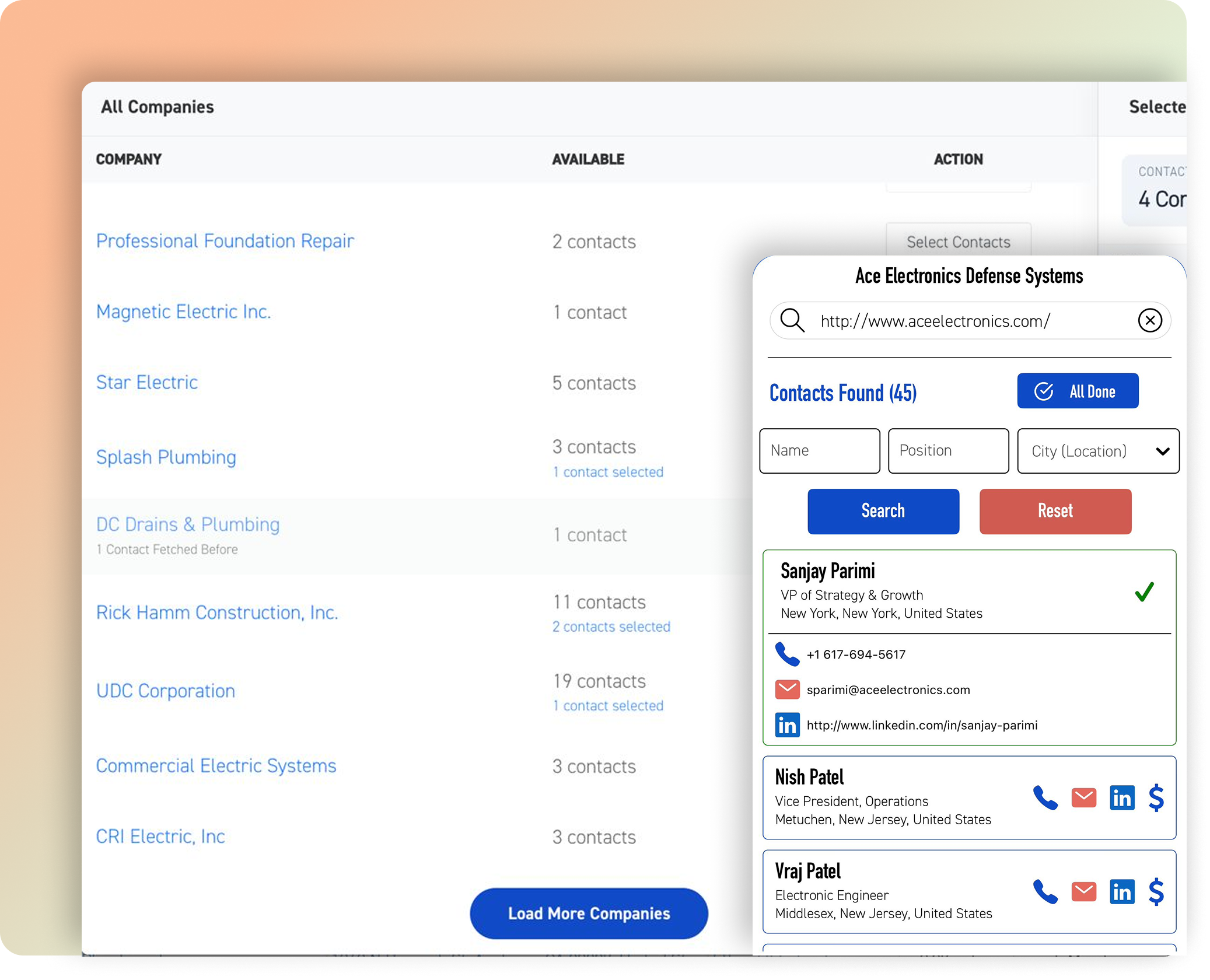Click the red Reset button
1210x980 pixels.
[1055, 511]
